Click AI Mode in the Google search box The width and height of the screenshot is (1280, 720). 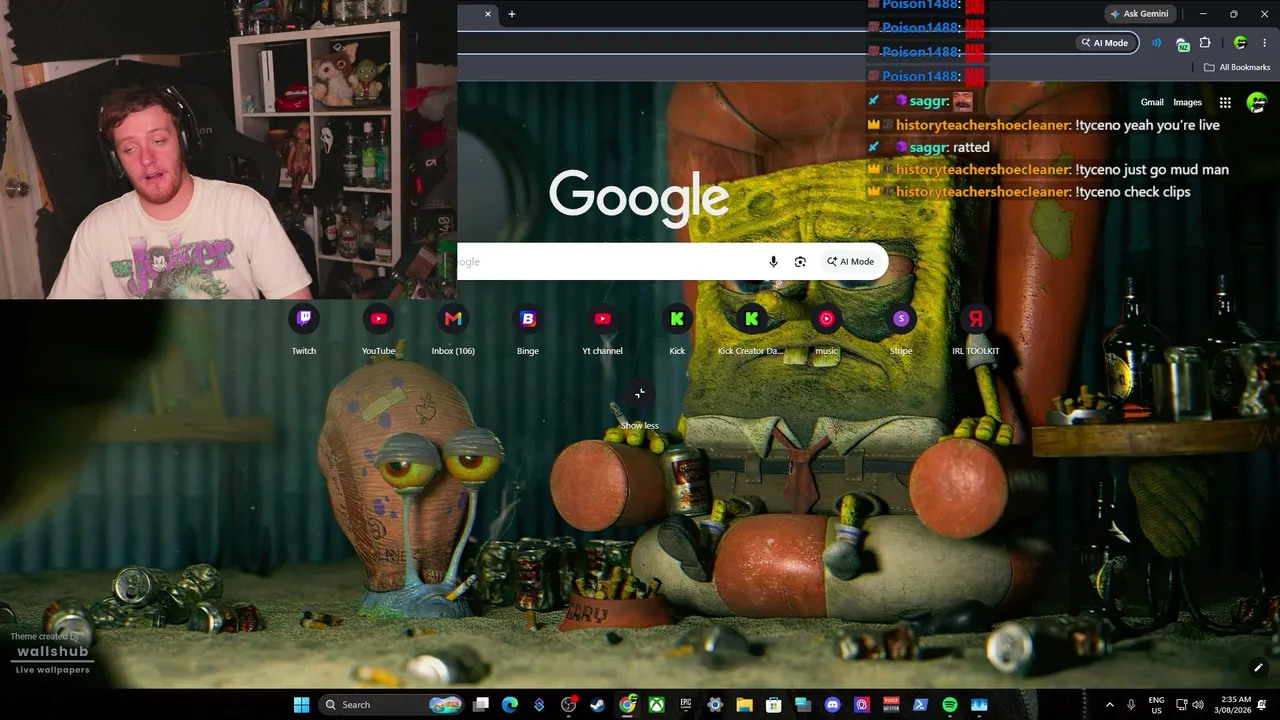(x=850, y=262)
